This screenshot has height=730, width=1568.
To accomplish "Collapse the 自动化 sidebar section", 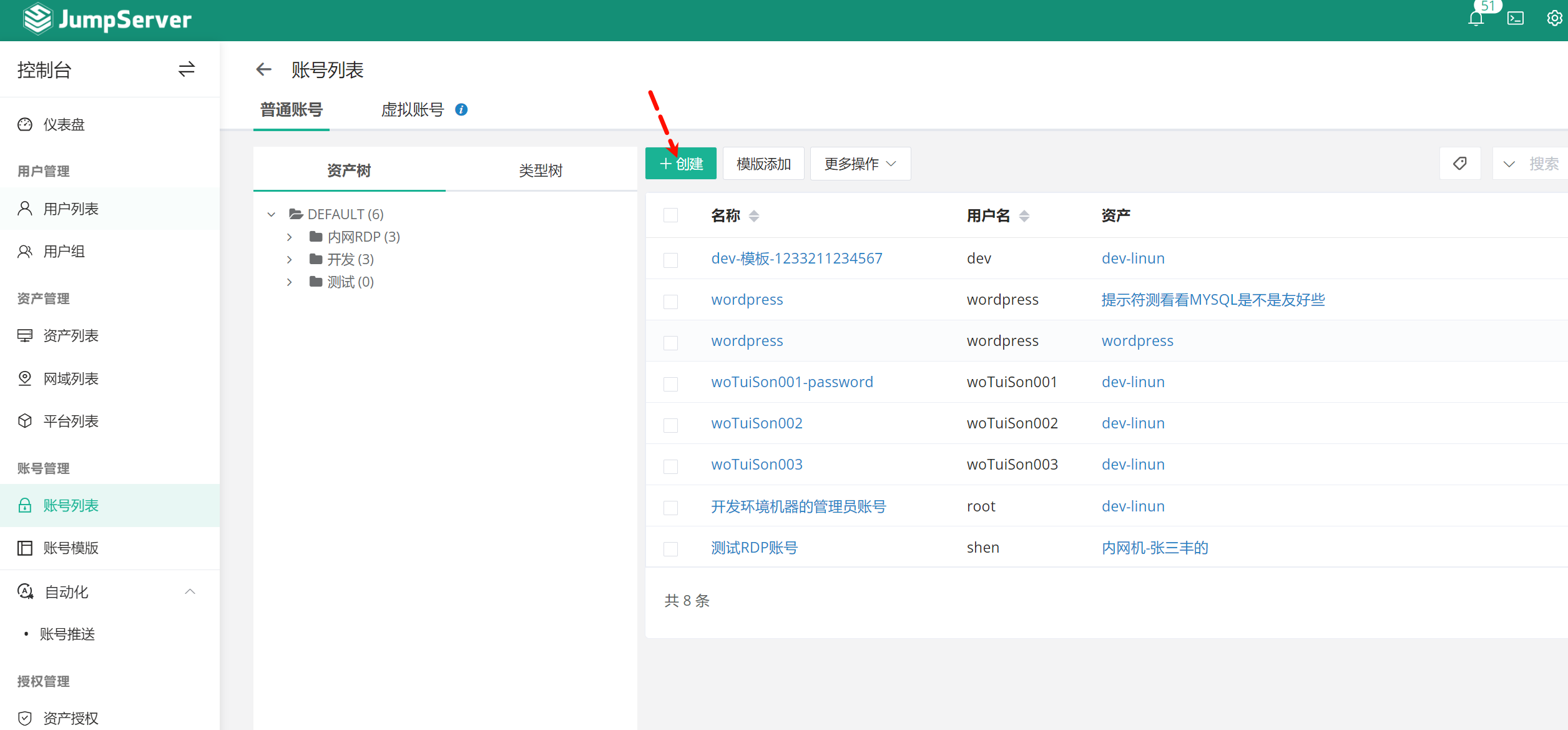I will pos(190,591).
